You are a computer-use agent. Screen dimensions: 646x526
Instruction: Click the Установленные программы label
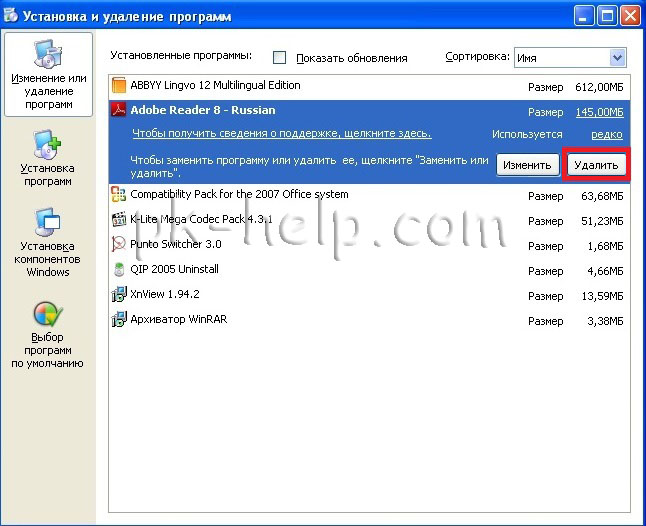[181, 56]
